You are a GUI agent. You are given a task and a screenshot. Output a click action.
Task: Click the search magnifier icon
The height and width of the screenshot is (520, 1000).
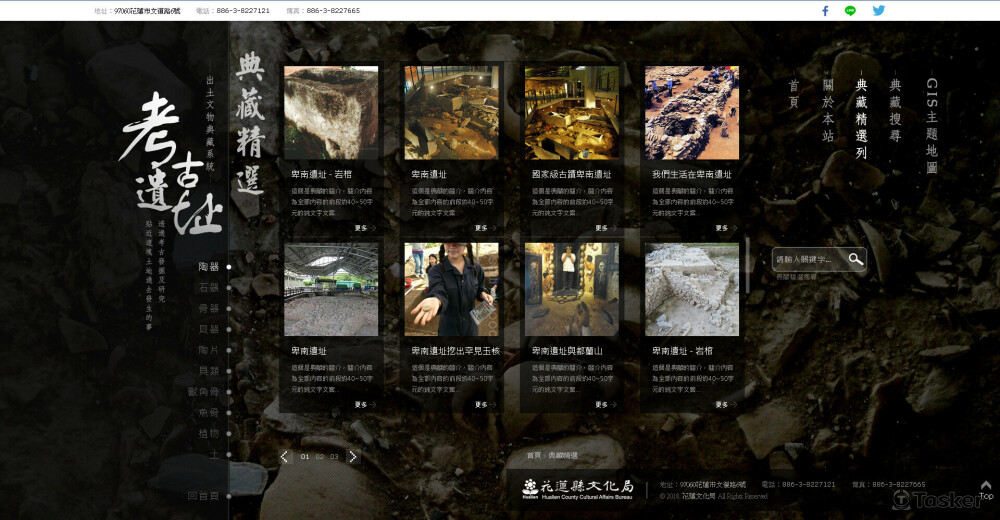coord(855,259)
